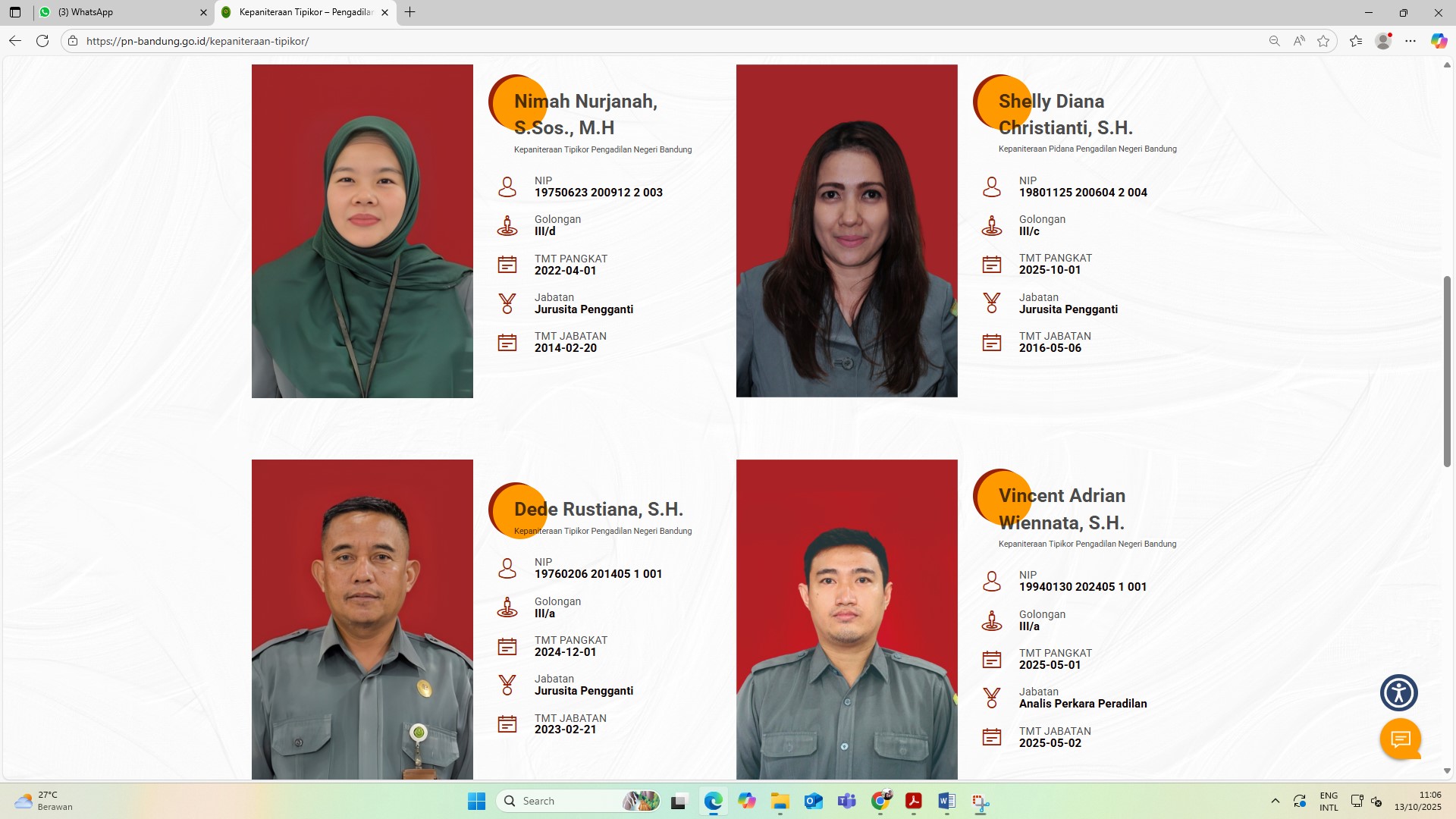Open the chat bubble on the webpage

click(x=1401, y=739)
